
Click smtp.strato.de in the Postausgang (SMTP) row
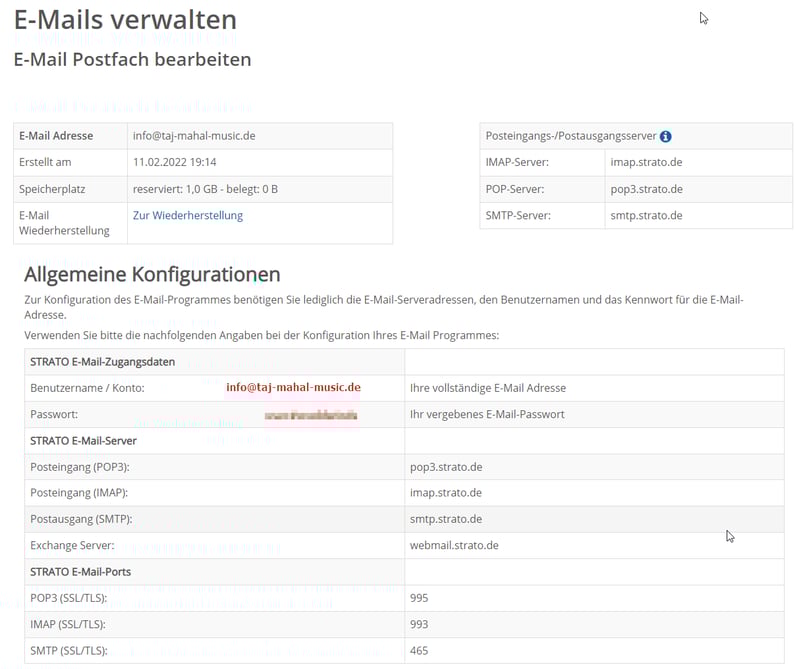tap(446, 519)
